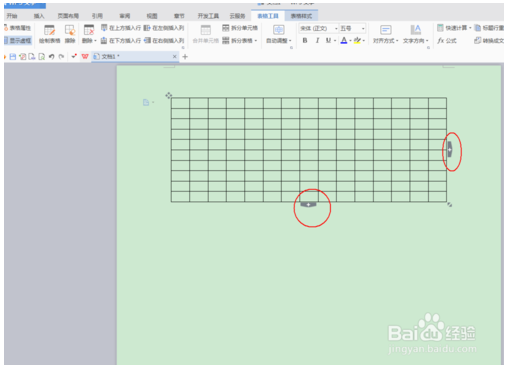Click the page icon in left margin

[146, 102]
